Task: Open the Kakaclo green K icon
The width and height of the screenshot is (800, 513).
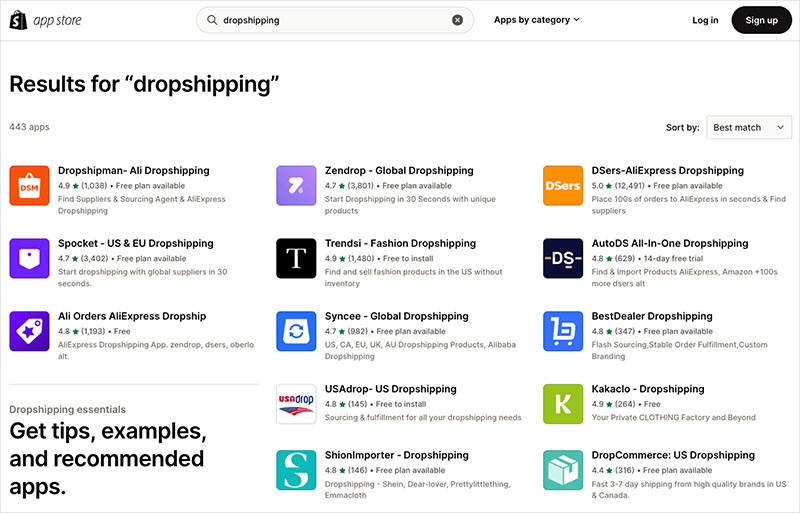Action: point(563,404)
